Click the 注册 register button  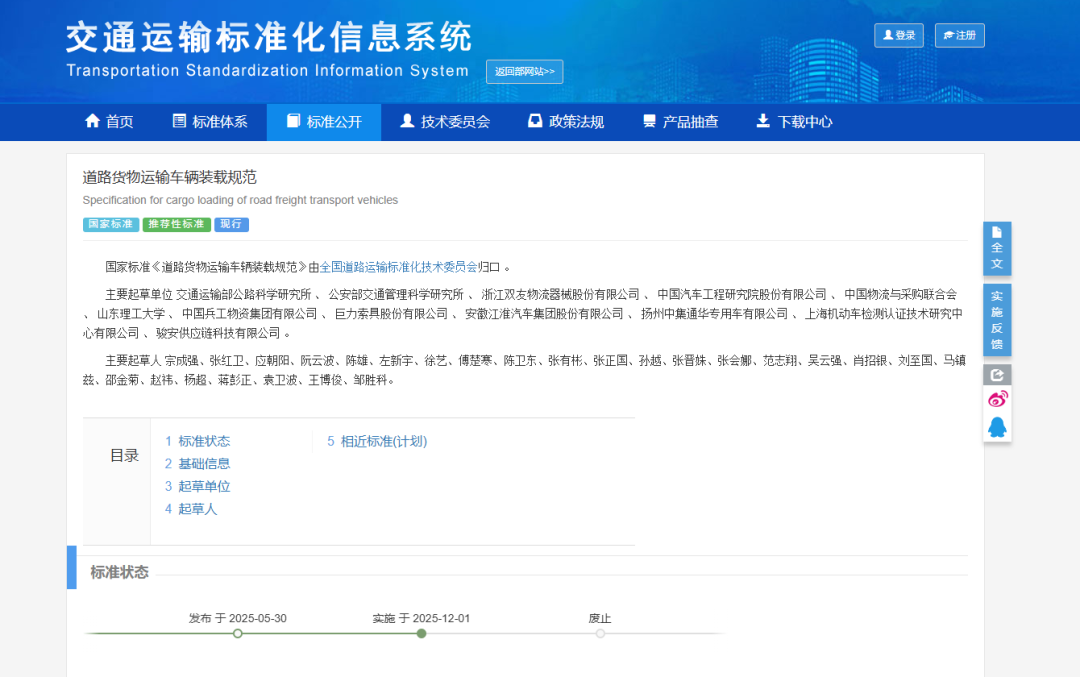959,35
